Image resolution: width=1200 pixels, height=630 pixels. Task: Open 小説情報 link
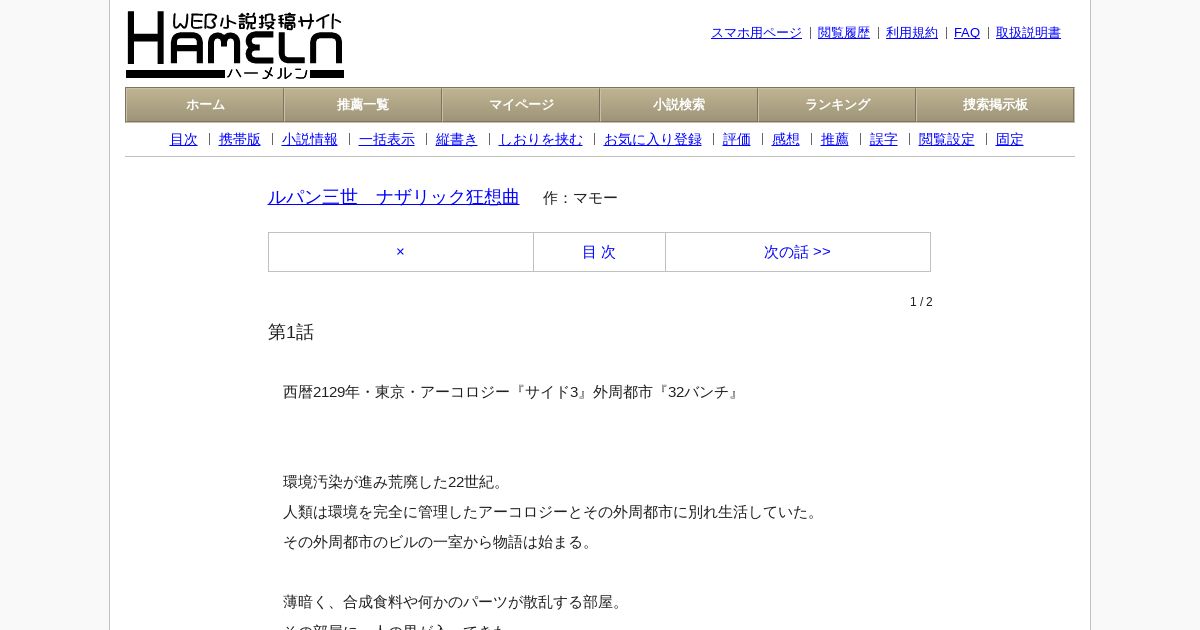(310, 140)
